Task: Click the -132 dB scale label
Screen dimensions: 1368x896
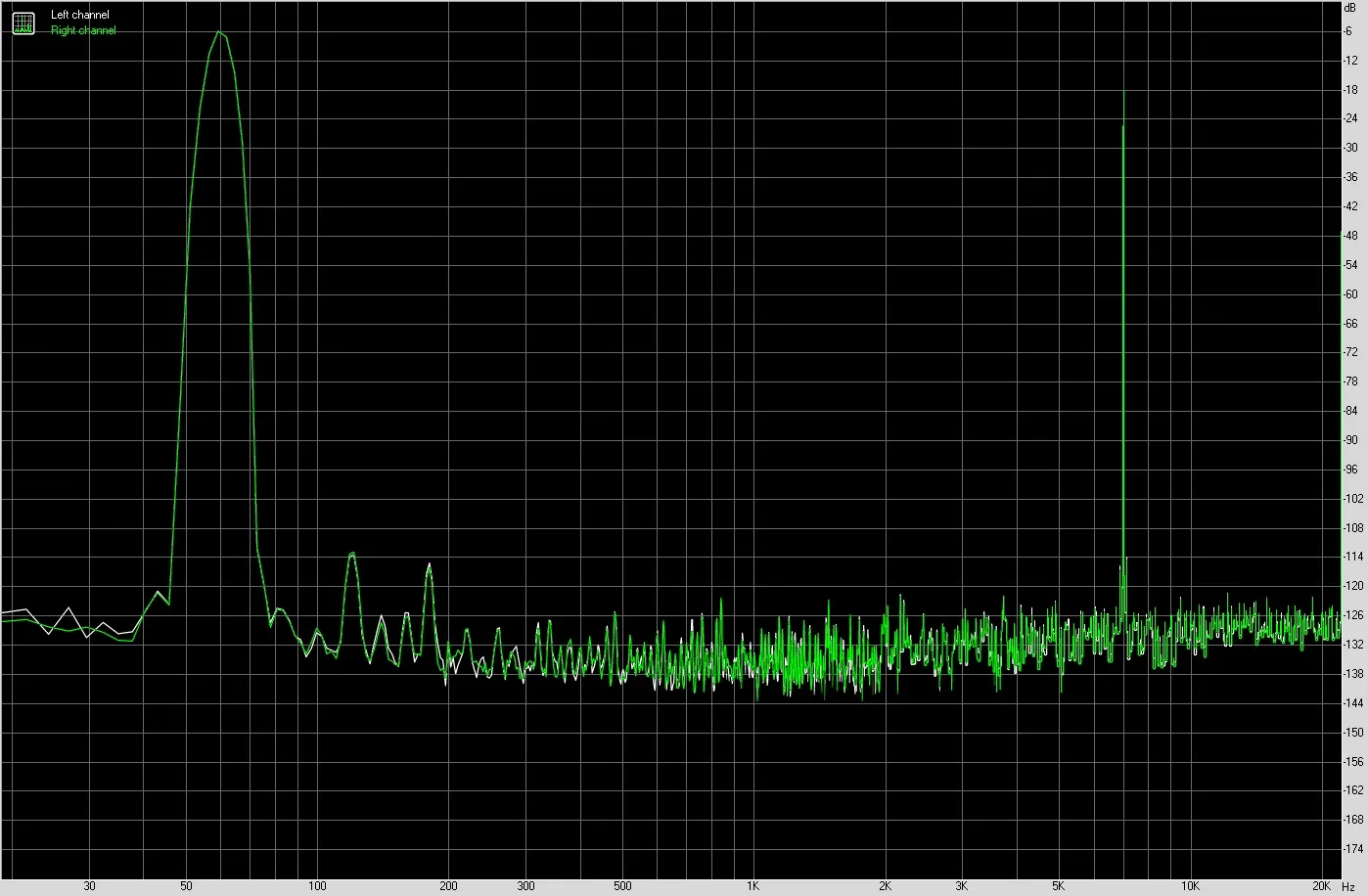Action: click(1353, 645)
